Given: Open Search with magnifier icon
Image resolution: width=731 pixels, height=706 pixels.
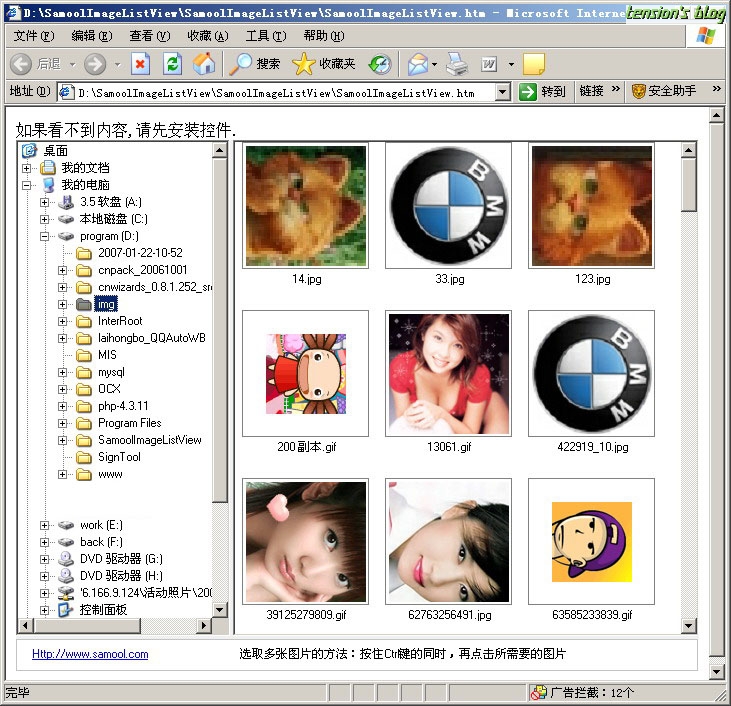Looking at the screenshot, I should [x=255, y=64].
